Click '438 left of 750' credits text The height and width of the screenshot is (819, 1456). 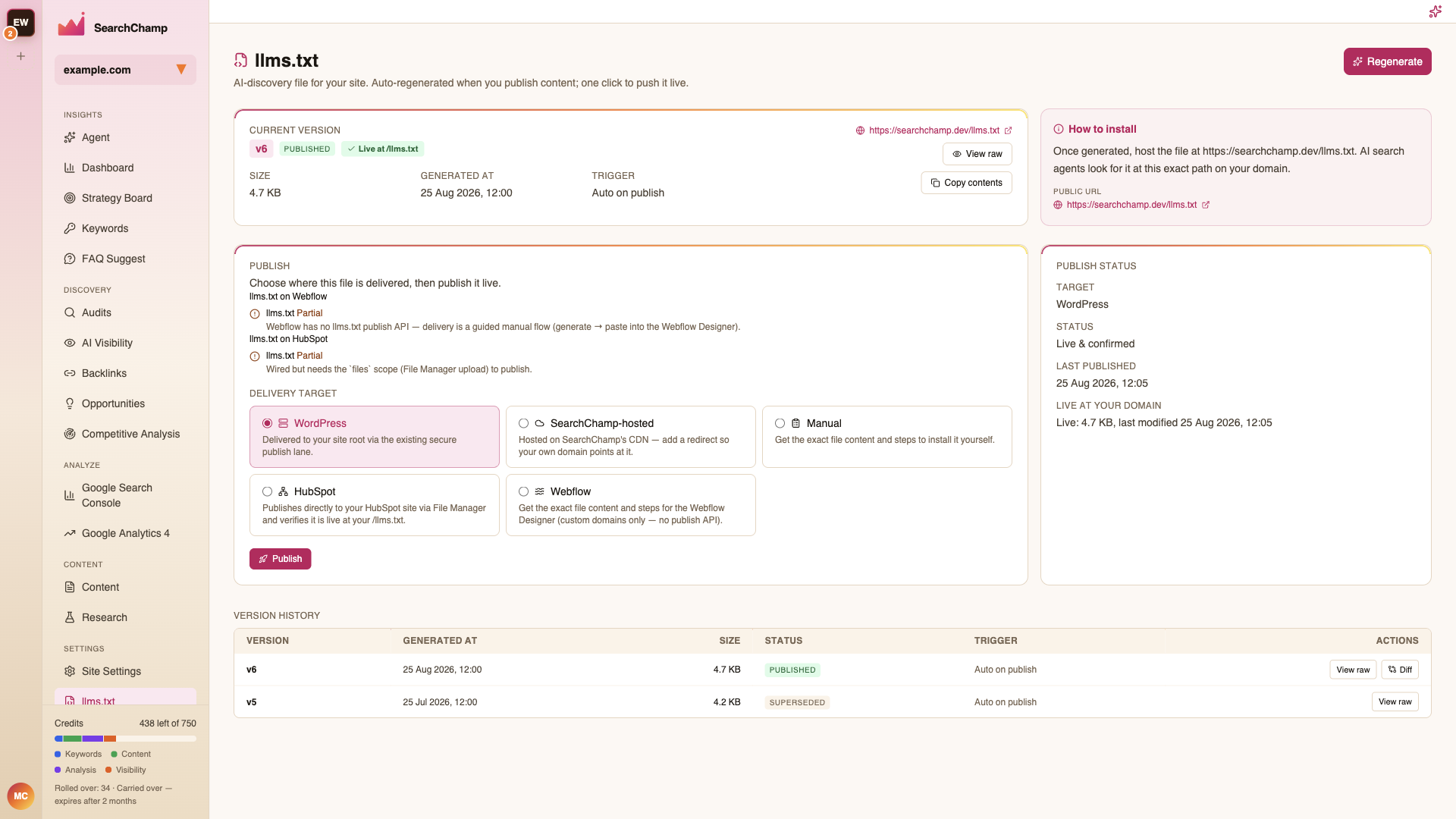[x=168, y=723]
